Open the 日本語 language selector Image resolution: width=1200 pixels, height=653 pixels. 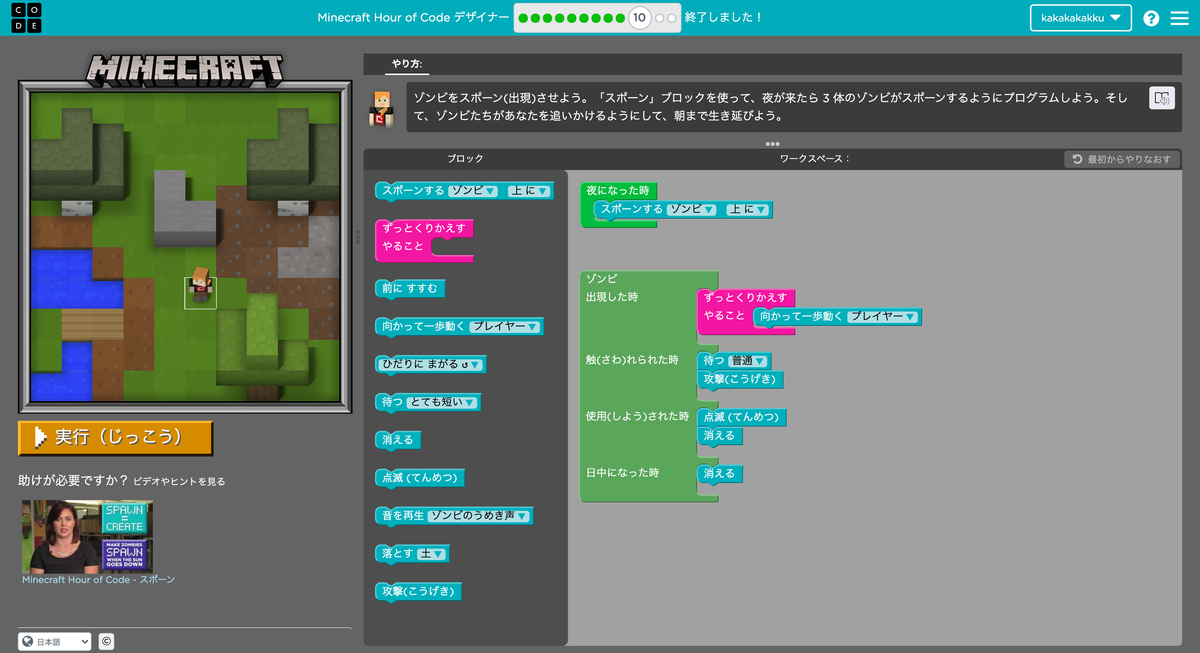[x=54, y=642]
